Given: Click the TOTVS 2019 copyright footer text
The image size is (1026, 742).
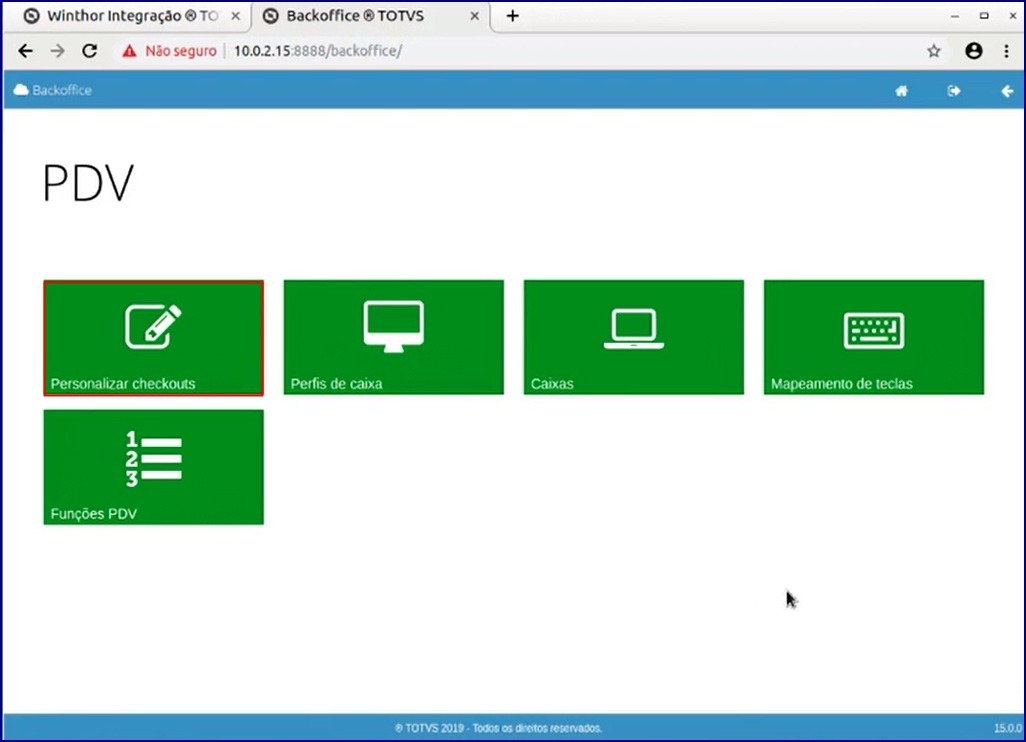Looking at the screenshot, I should (x=499, y=728).
